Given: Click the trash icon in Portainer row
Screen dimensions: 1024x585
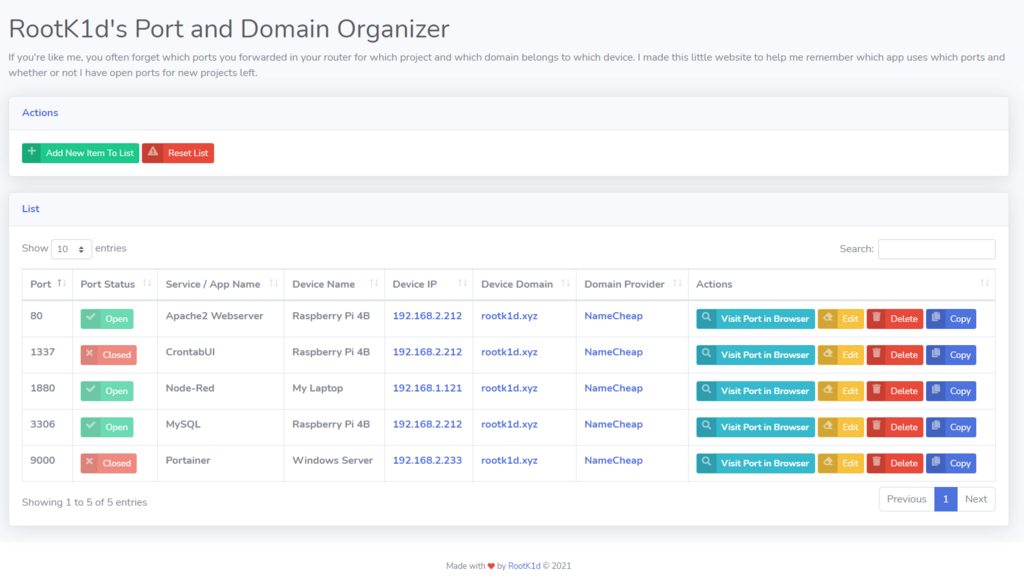Looking at the screenshot, I should pyautogui.click(x=877, y=462).
